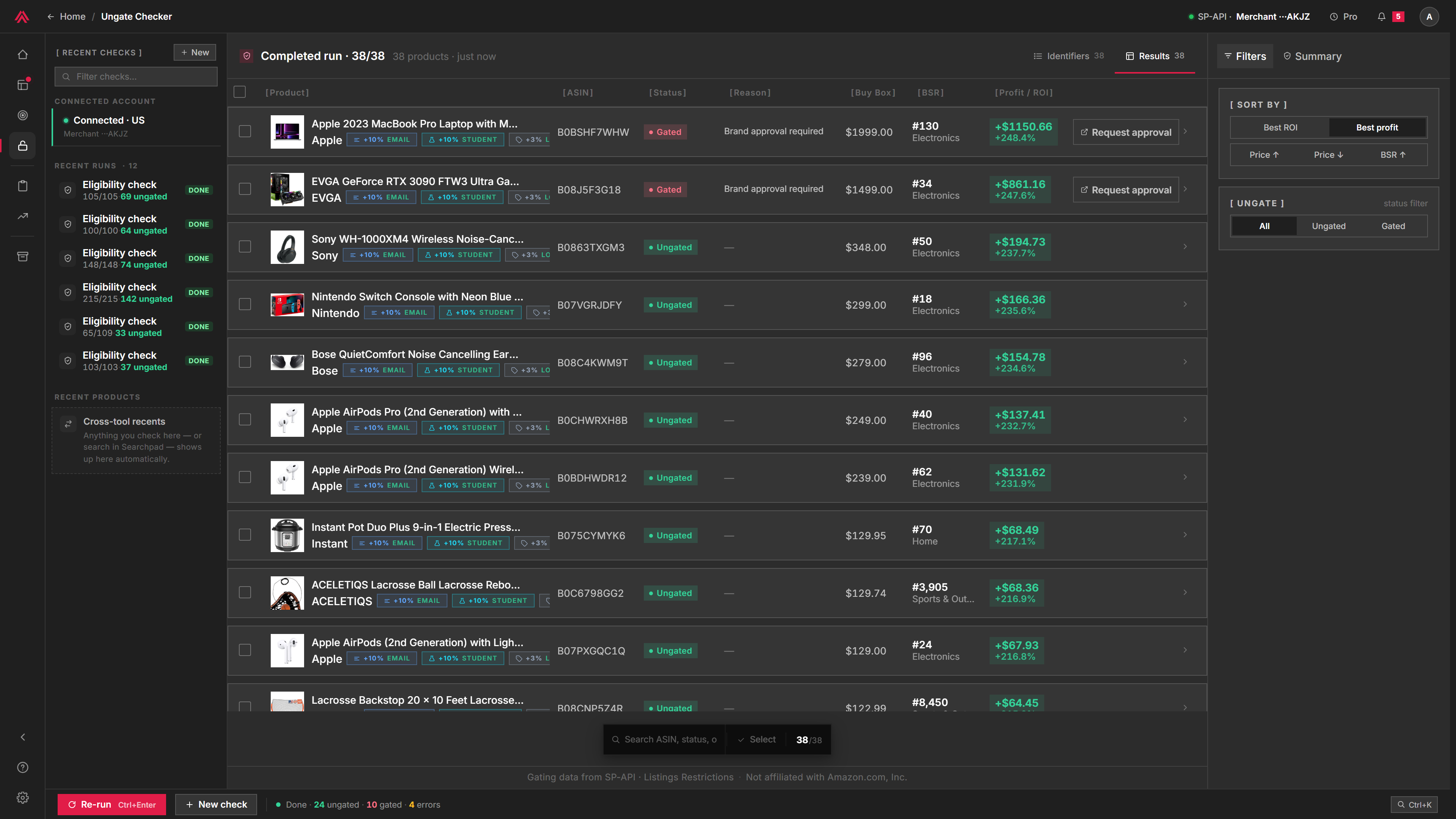Click shield icon of 105/105 eligibility check

click(68, 190)
